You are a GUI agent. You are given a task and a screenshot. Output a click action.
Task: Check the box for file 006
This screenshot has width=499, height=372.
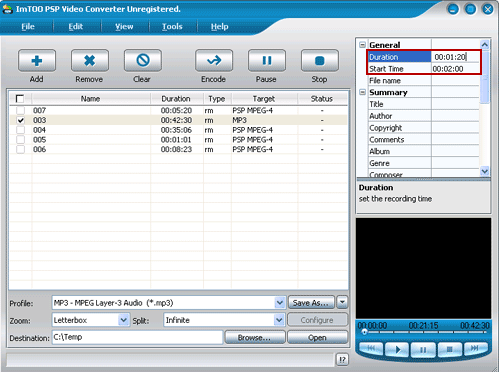pos(21,149)
